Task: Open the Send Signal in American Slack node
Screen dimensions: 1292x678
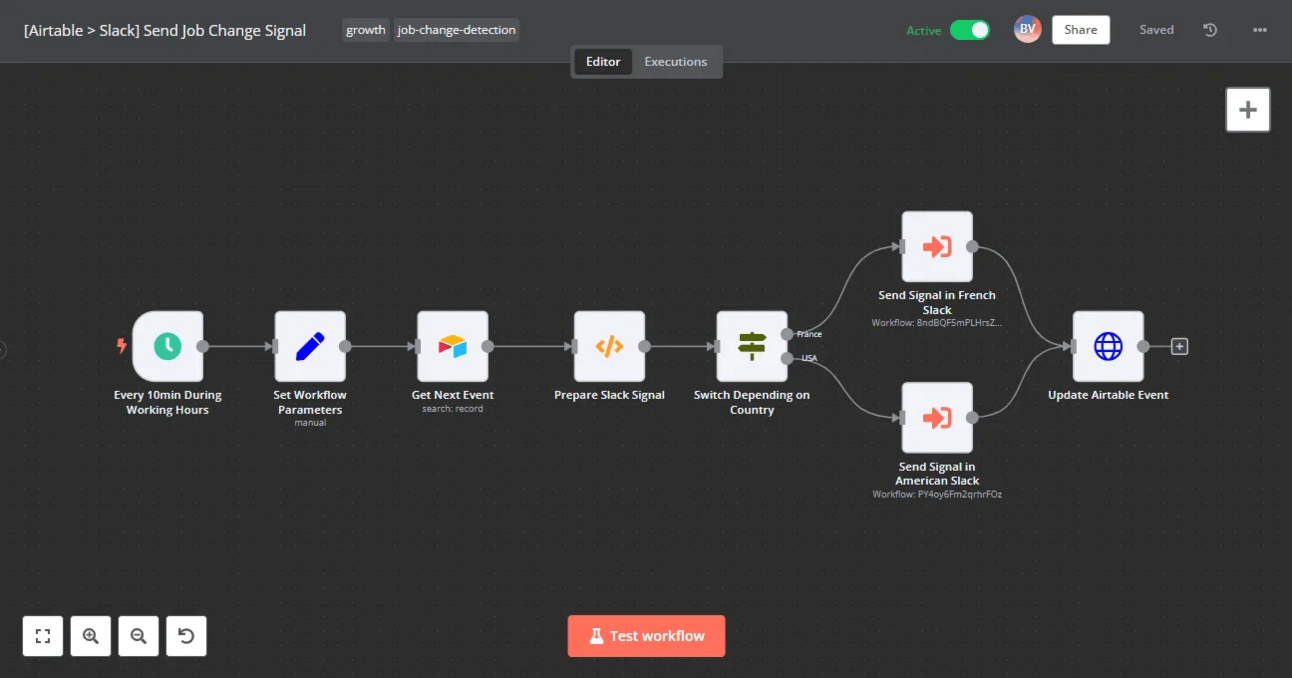Action: pyautogui.click(x=937, y=417)
